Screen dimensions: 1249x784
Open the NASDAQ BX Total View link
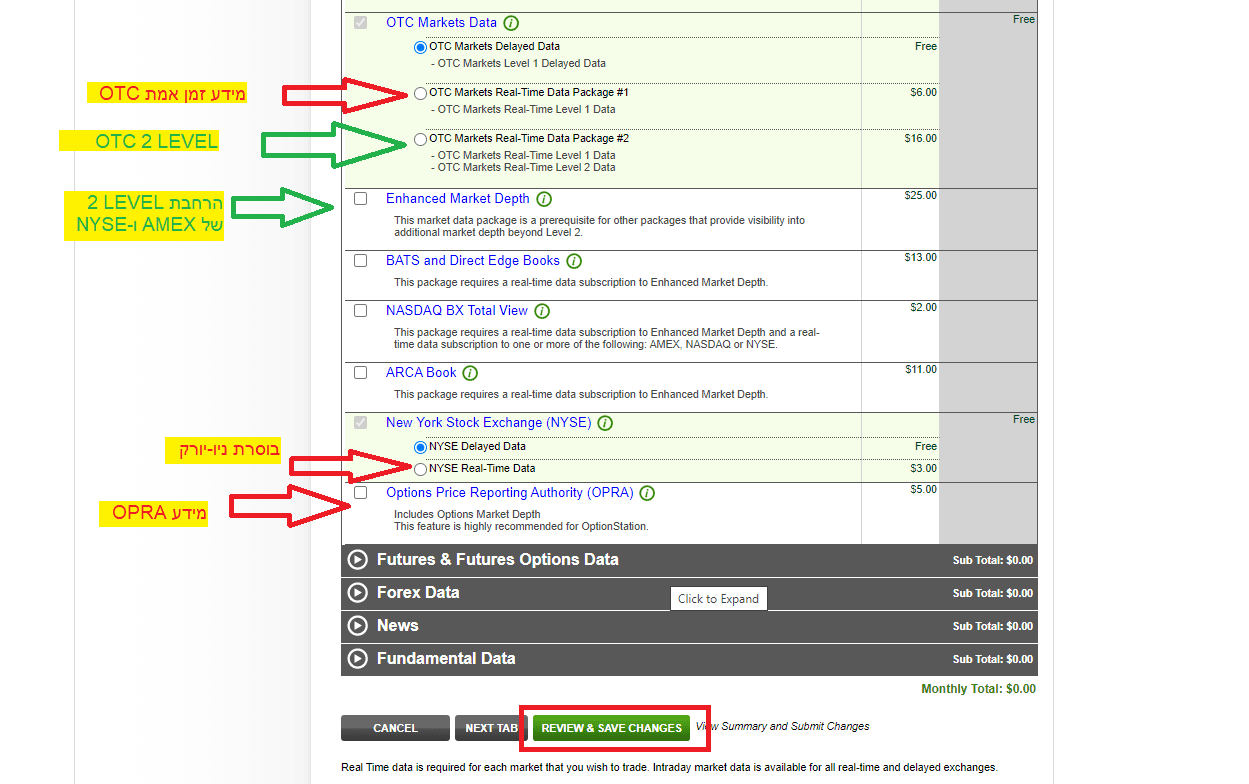457,311
